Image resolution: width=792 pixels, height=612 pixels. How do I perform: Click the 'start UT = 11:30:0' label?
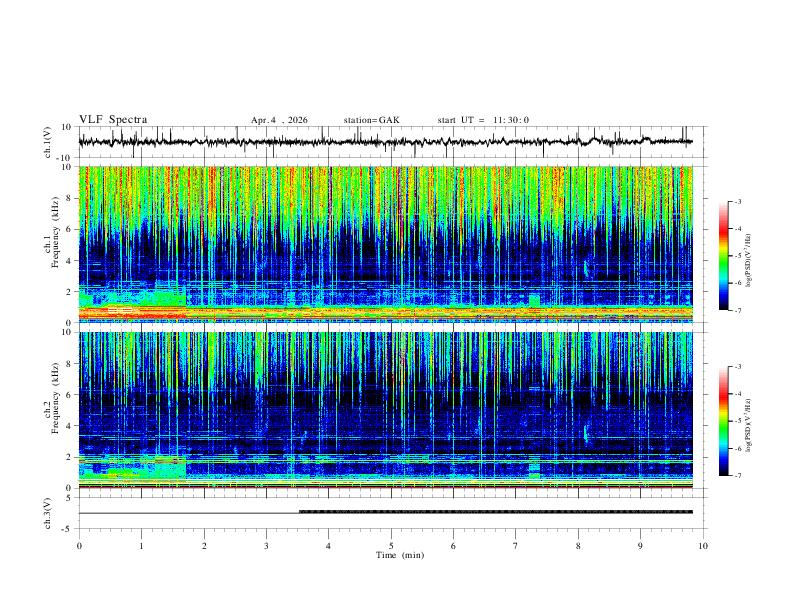tap(483, 120)
